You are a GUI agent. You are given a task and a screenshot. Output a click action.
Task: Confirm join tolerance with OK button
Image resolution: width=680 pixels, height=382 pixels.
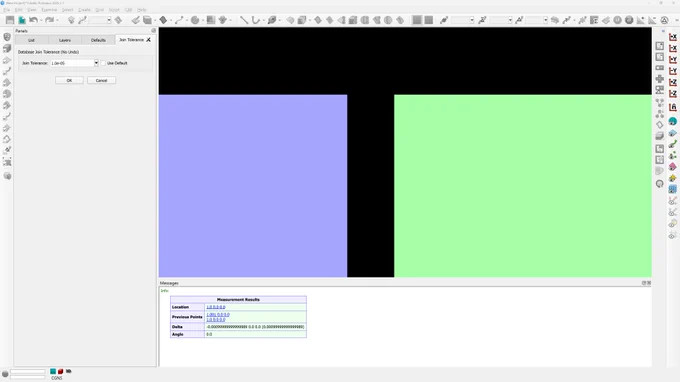pos(69,81)
